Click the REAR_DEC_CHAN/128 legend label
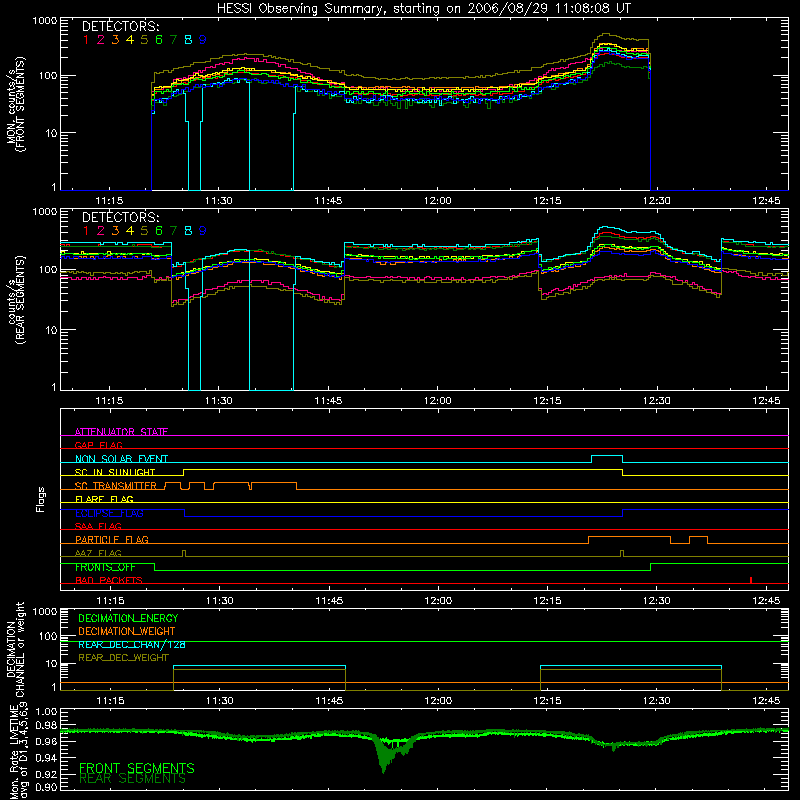The image size is (800, 800). [x=132, y=644]
